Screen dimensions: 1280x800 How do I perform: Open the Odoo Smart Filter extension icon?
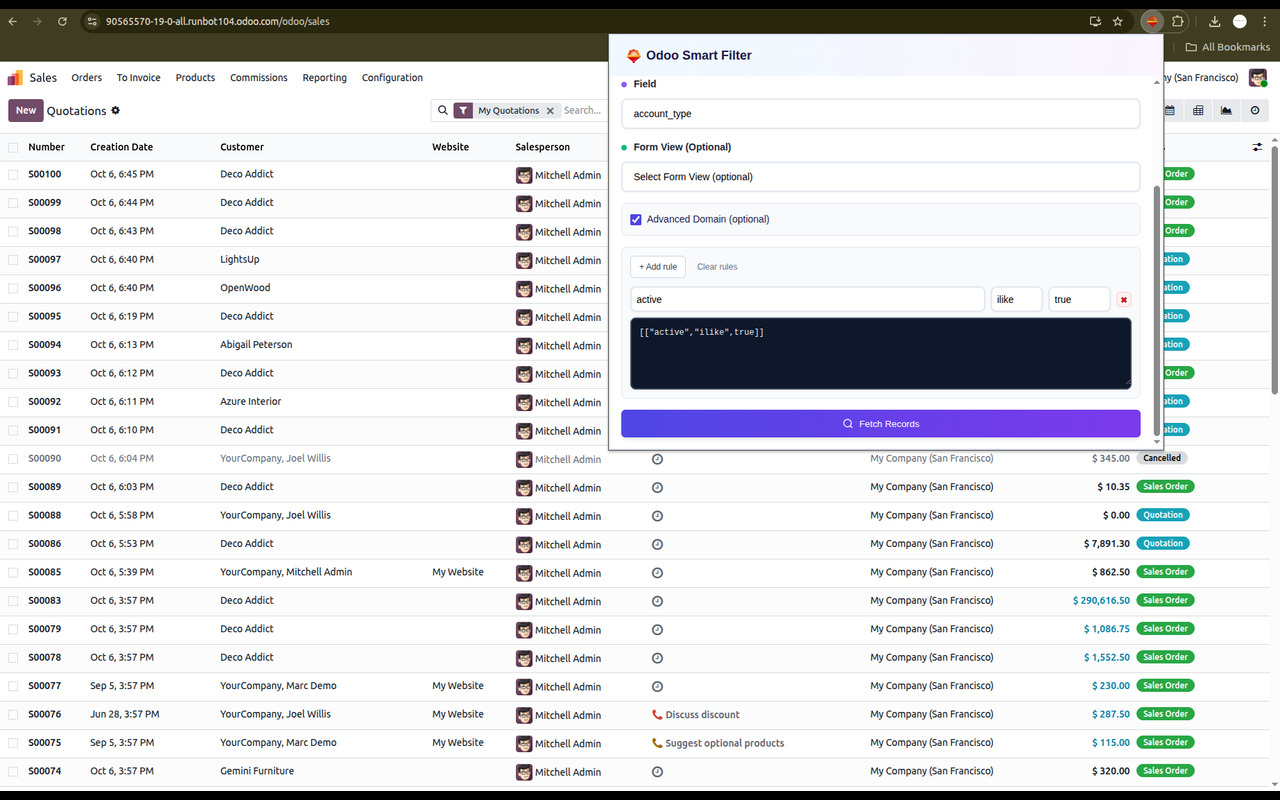[x=1152, y=21]
